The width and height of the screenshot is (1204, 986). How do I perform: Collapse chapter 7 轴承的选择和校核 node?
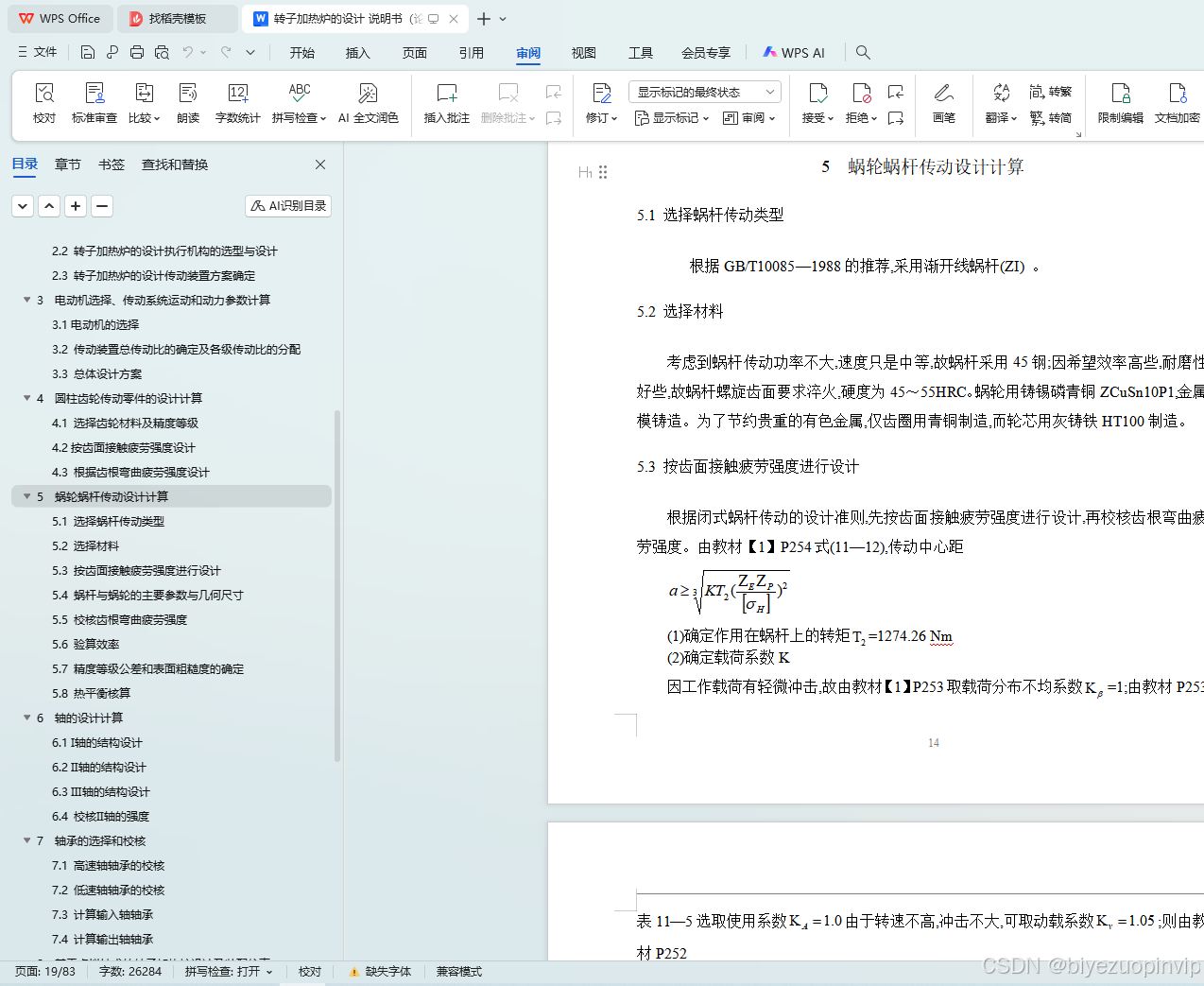[26, 840]
